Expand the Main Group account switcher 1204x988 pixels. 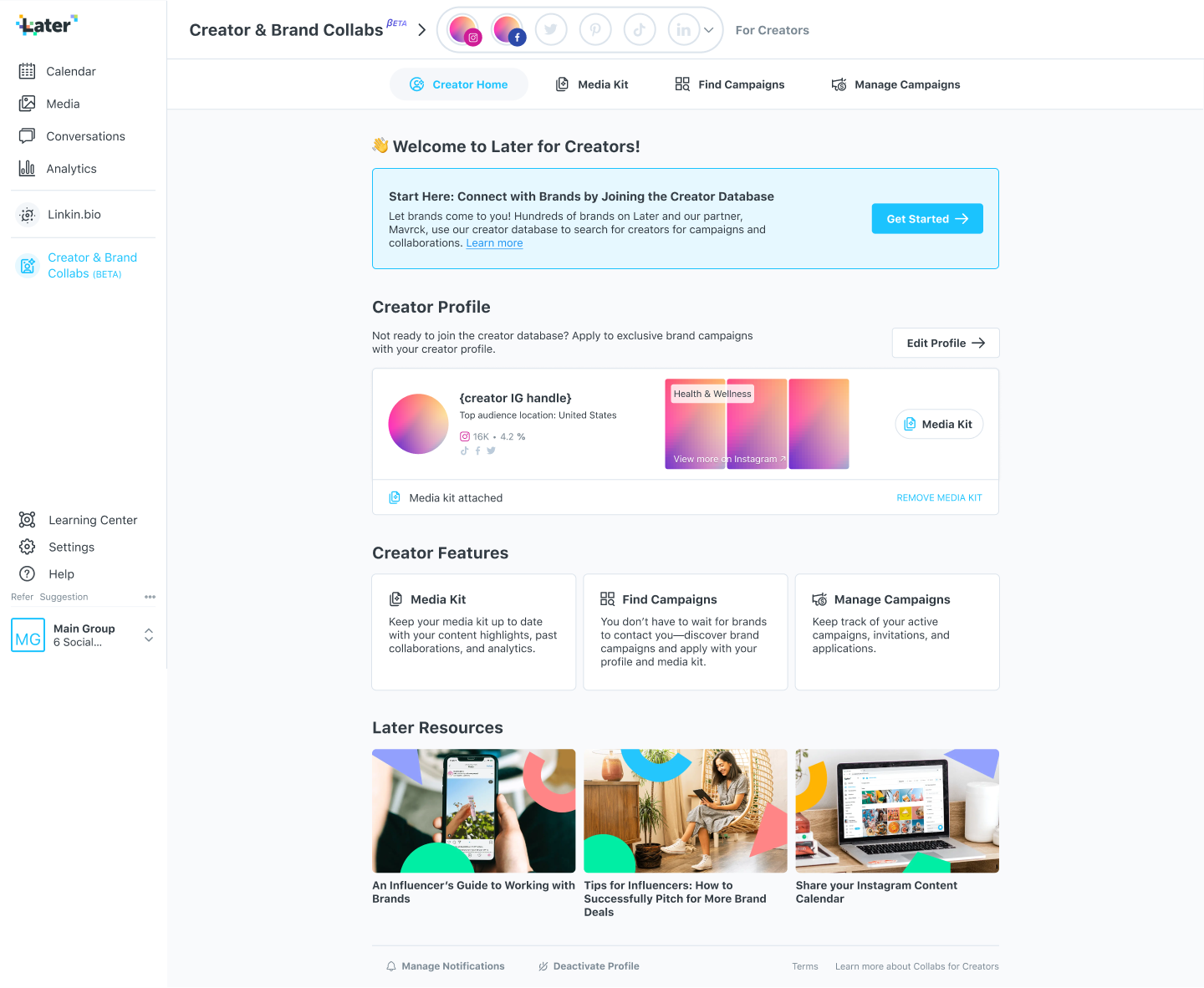149,634
